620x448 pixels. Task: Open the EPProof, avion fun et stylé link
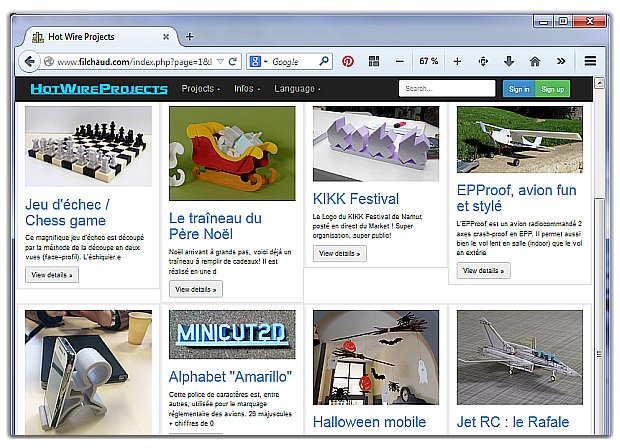[x=516, y=198]
